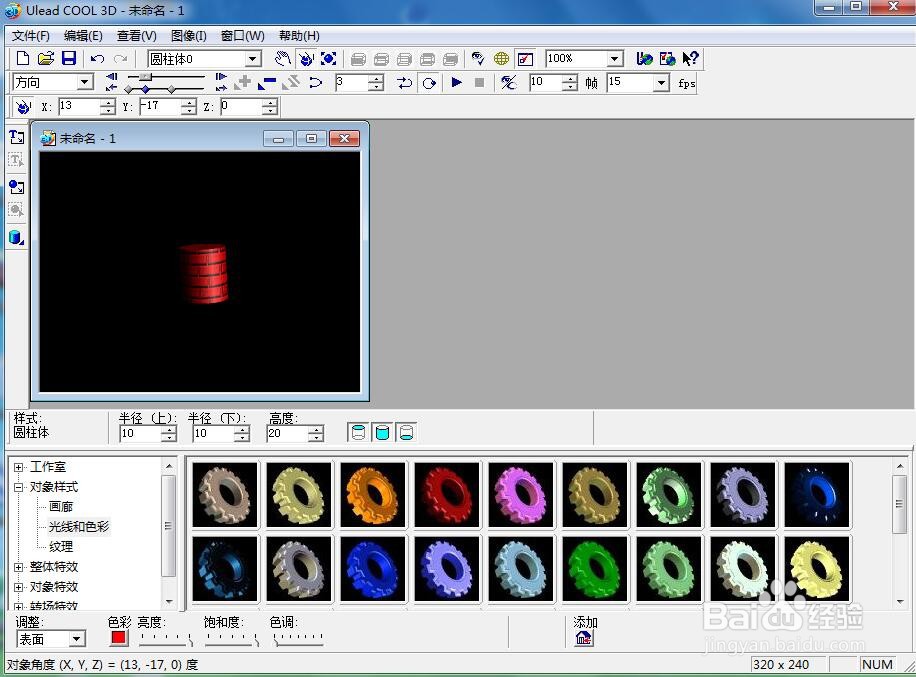
Task: Click the 高度 height input field
Action: [287, 433]
